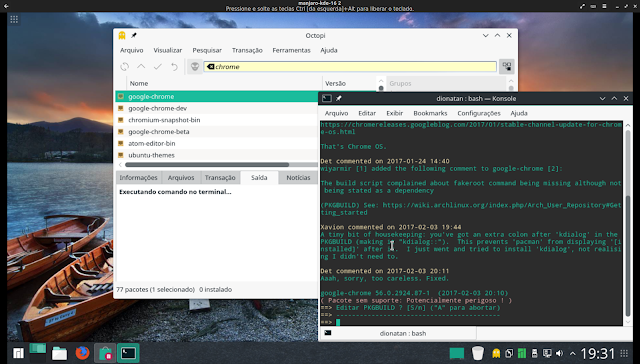Click the package icon beside google-chrome-dev row
The height and width of the screenshot is (364, 640).
pos(120,108)
